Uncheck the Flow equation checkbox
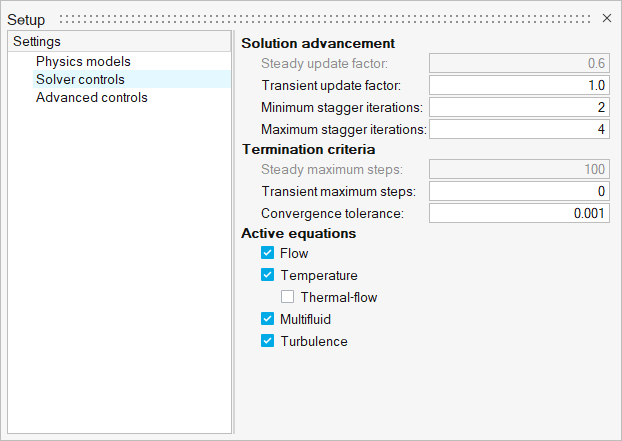 [267, 254]
